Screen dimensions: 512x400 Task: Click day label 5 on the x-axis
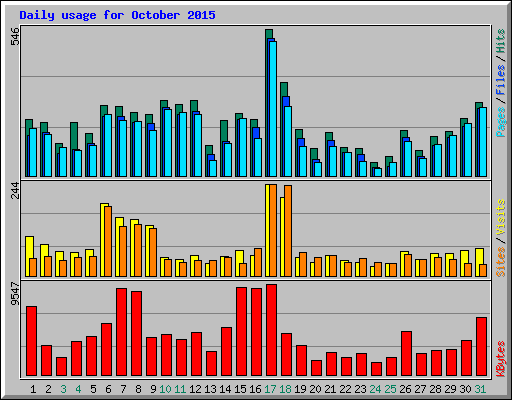(93, 389)
